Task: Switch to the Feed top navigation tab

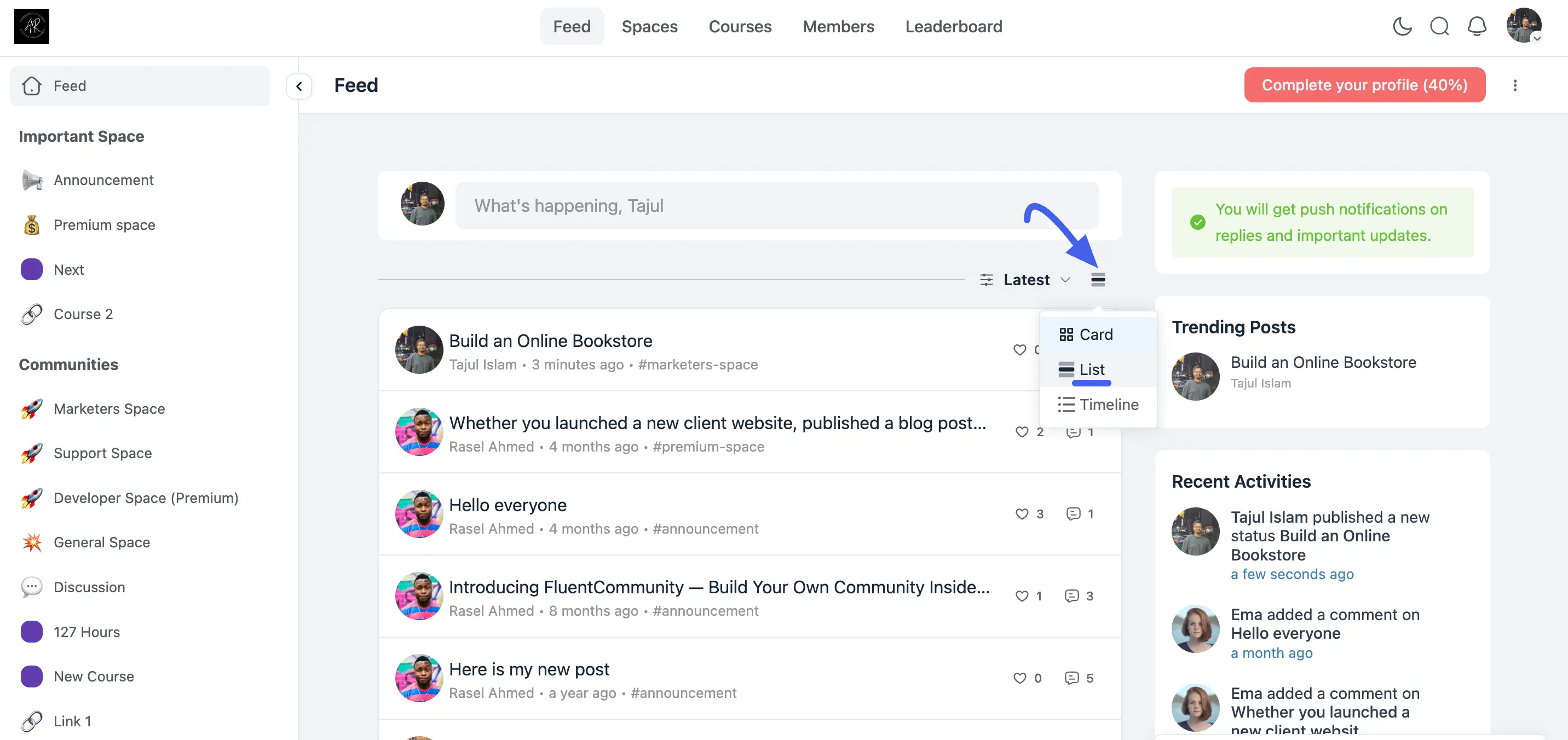Action: (572, 26)
